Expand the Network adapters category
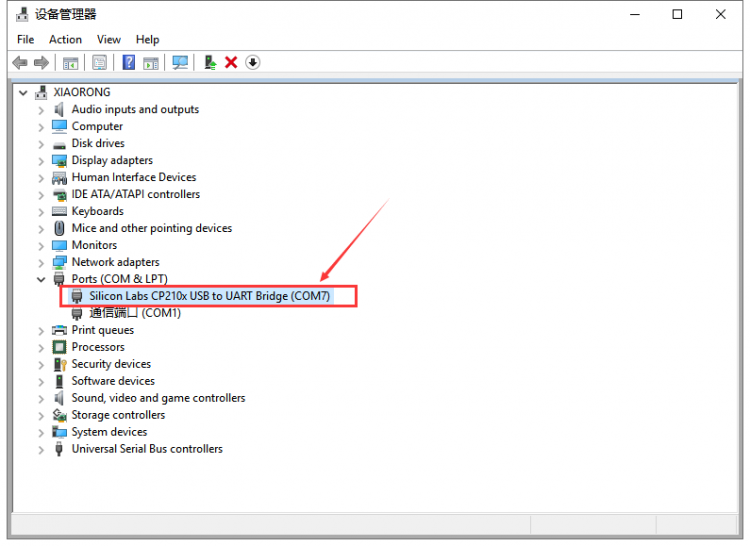 point(41,262)
